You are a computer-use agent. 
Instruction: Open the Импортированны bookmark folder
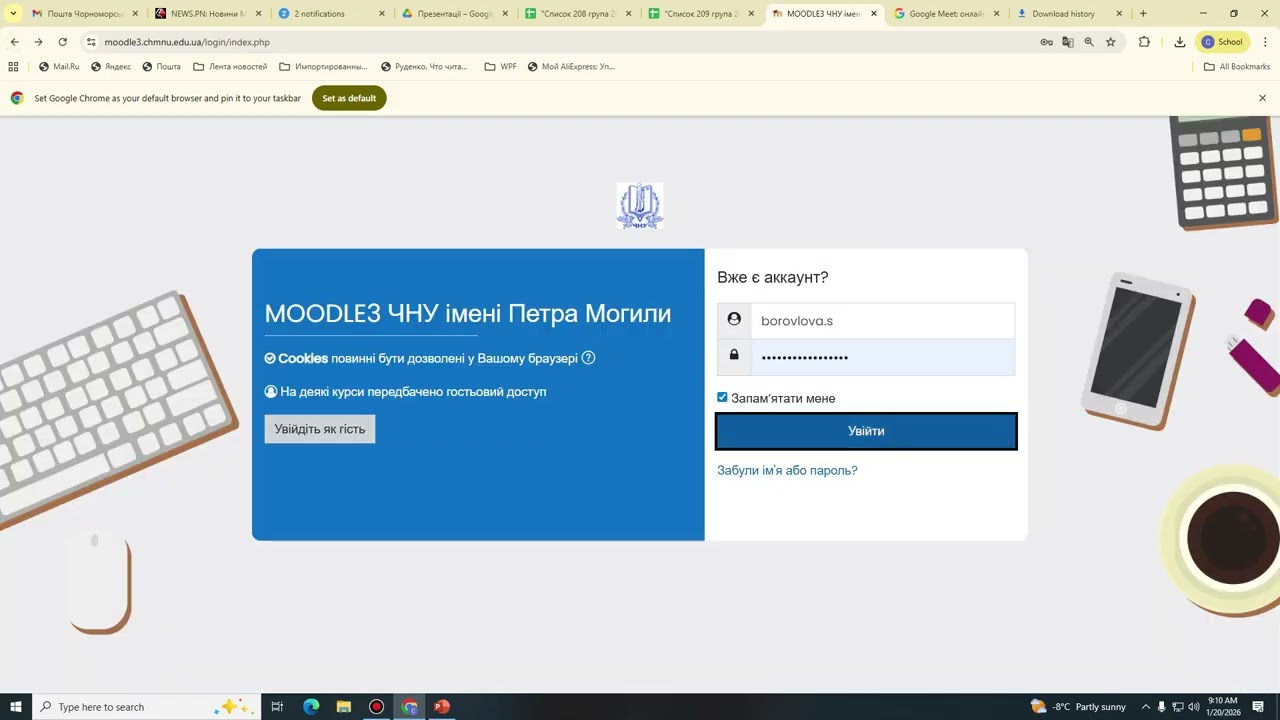click(323, 67)
